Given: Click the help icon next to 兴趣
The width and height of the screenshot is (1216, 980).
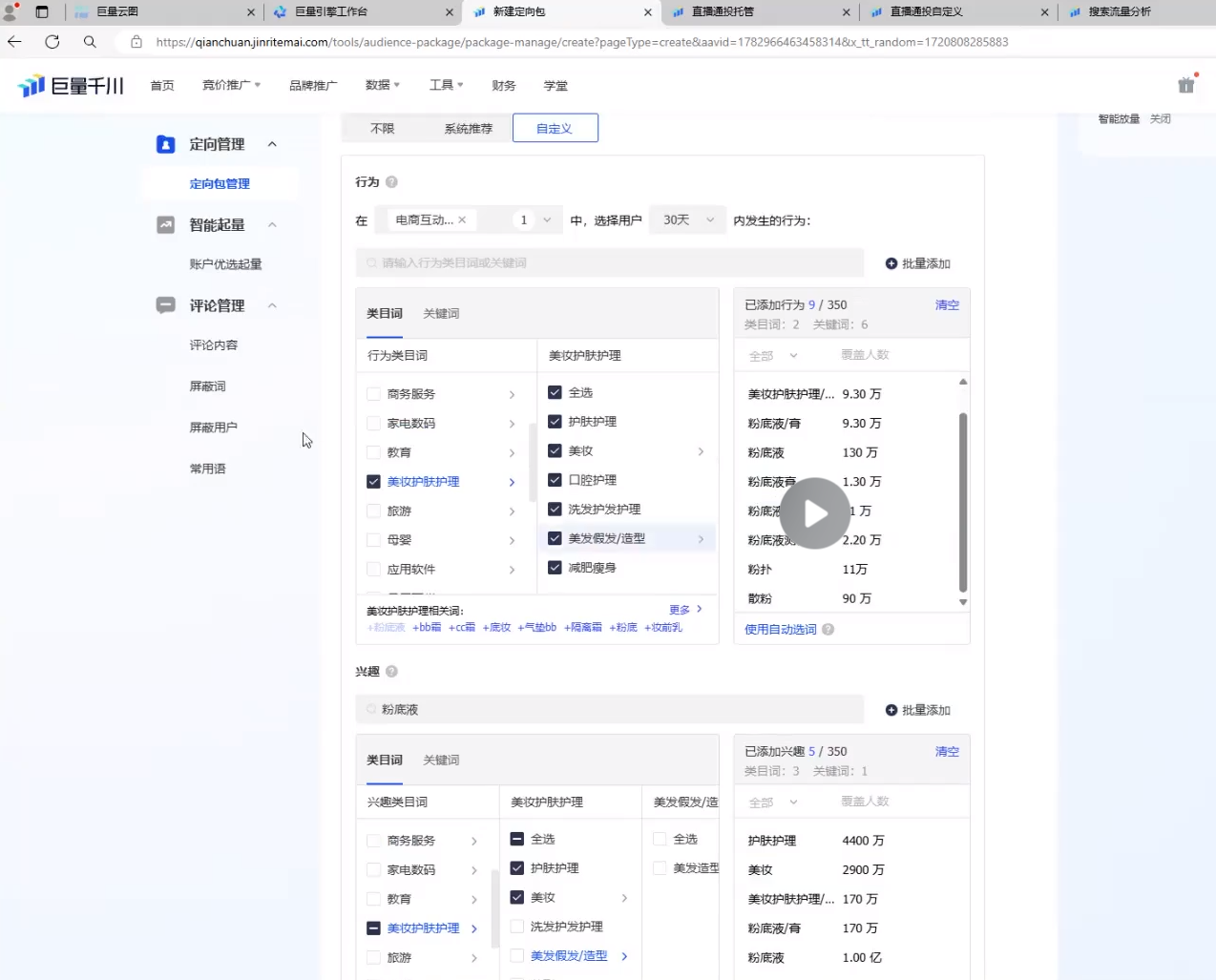Looking at the screenshot, I should click(391, 672).
